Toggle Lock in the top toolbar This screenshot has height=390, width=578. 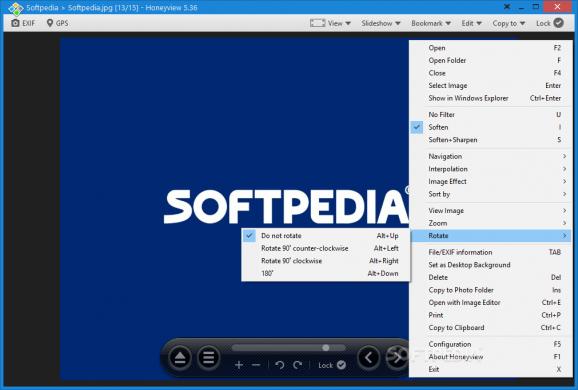[x=550, y=23]
